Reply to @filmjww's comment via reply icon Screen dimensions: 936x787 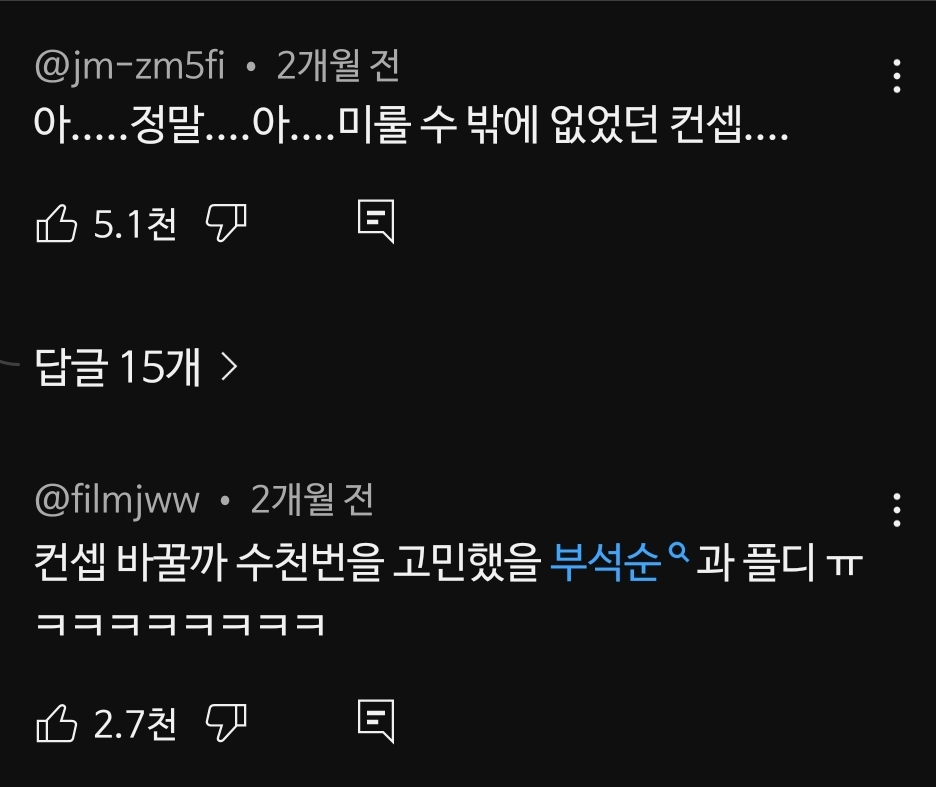coord(376,721)
